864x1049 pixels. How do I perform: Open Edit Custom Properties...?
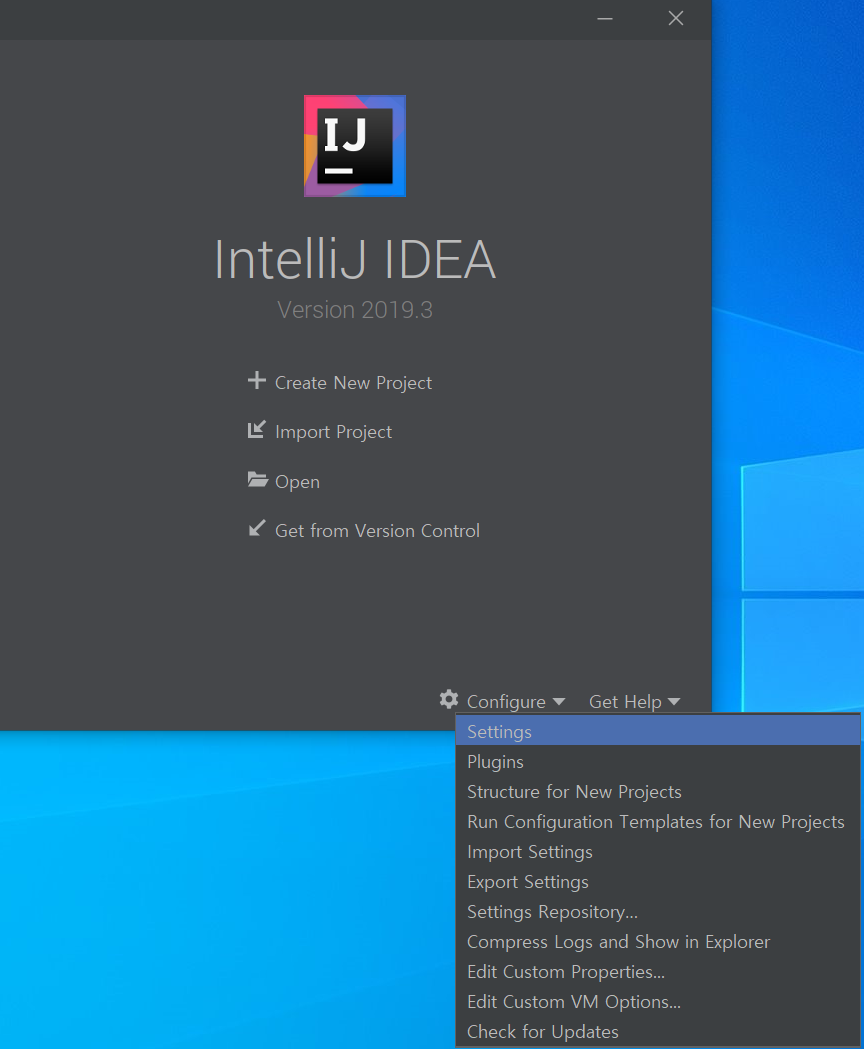click(x=658, y=971)
